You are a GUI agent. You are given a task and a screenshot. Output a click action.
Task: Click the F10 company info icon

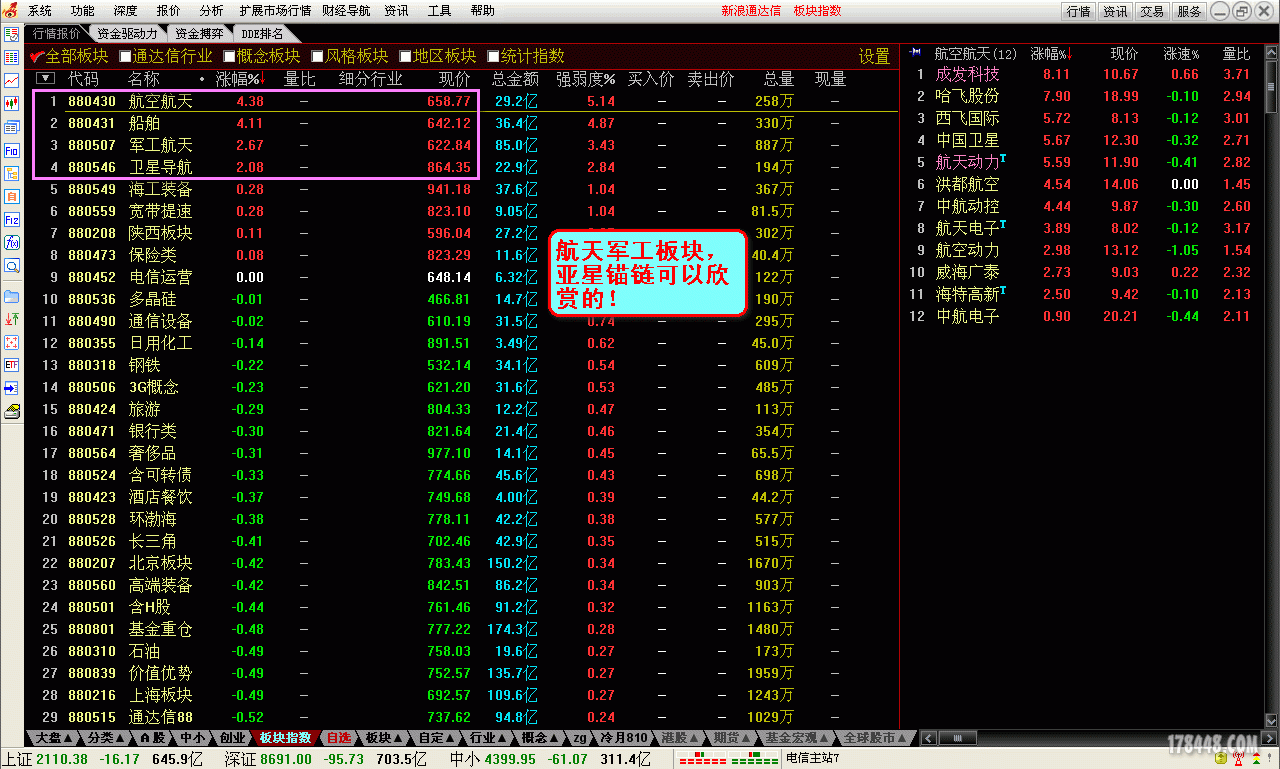click(x=11, y=150)
